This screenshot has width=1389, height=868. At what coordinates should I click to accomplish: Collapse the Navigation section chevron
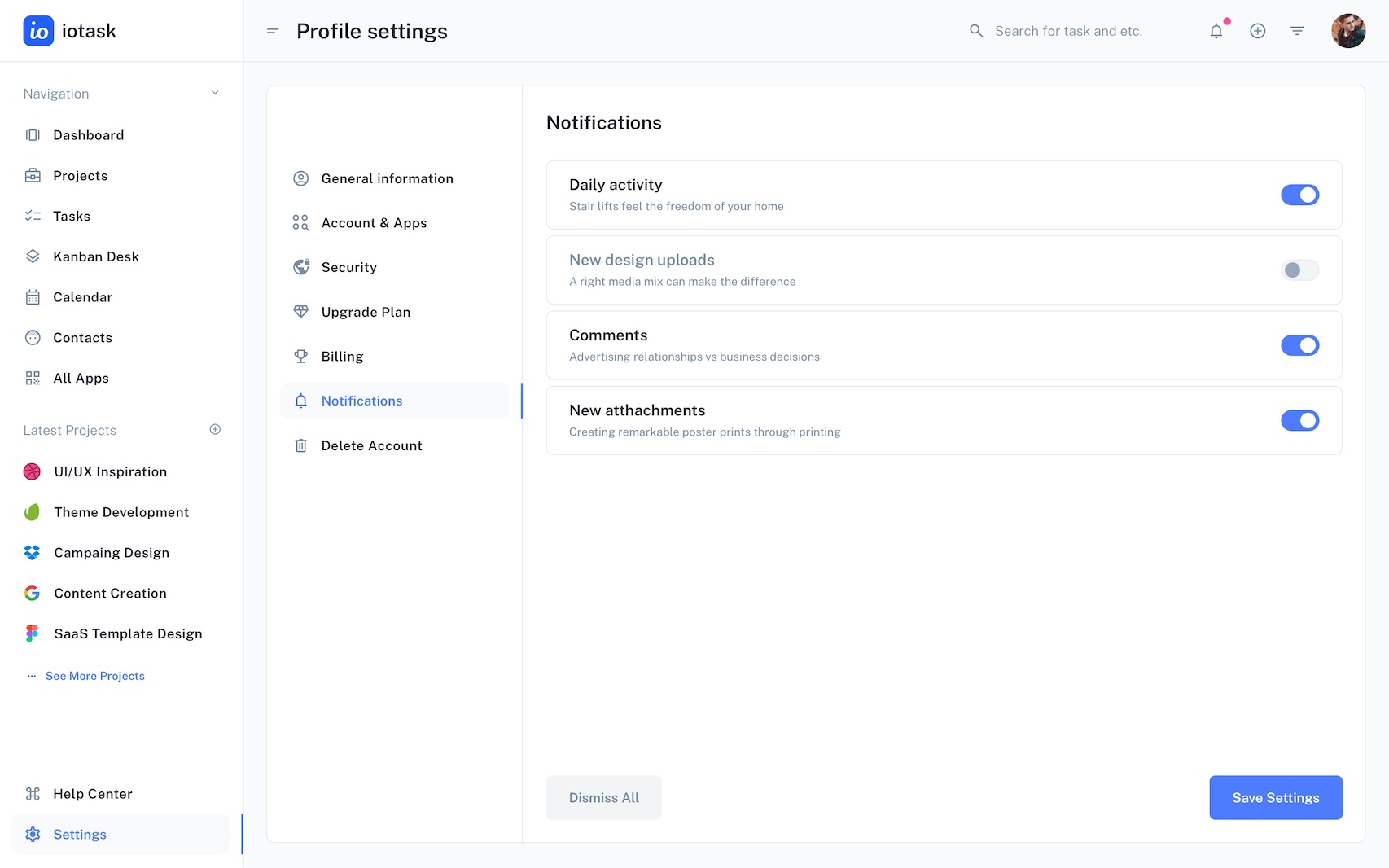tap(215, 93)
